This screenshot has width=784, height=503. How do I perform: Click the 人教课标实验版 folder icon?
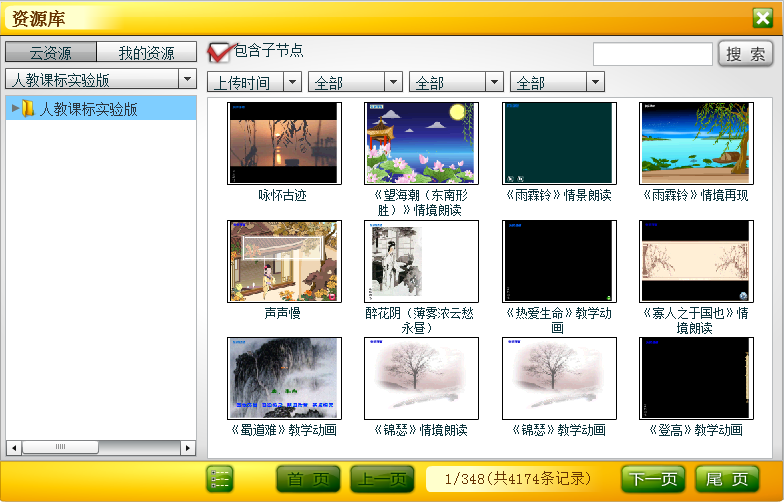coord(28,108)
